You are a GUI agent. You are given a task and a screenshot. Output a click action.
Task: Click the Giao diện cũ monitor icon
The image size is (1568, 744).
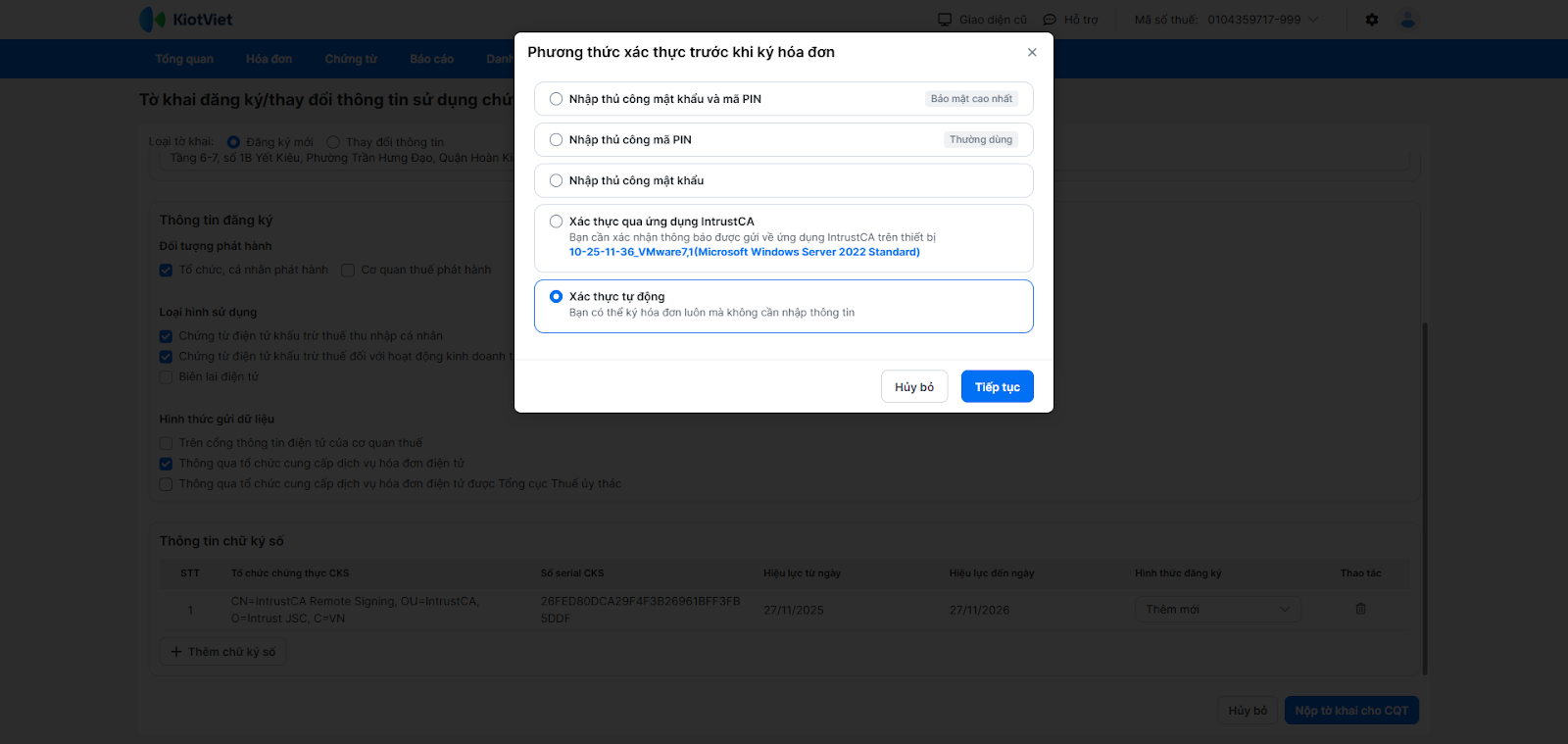945,20
